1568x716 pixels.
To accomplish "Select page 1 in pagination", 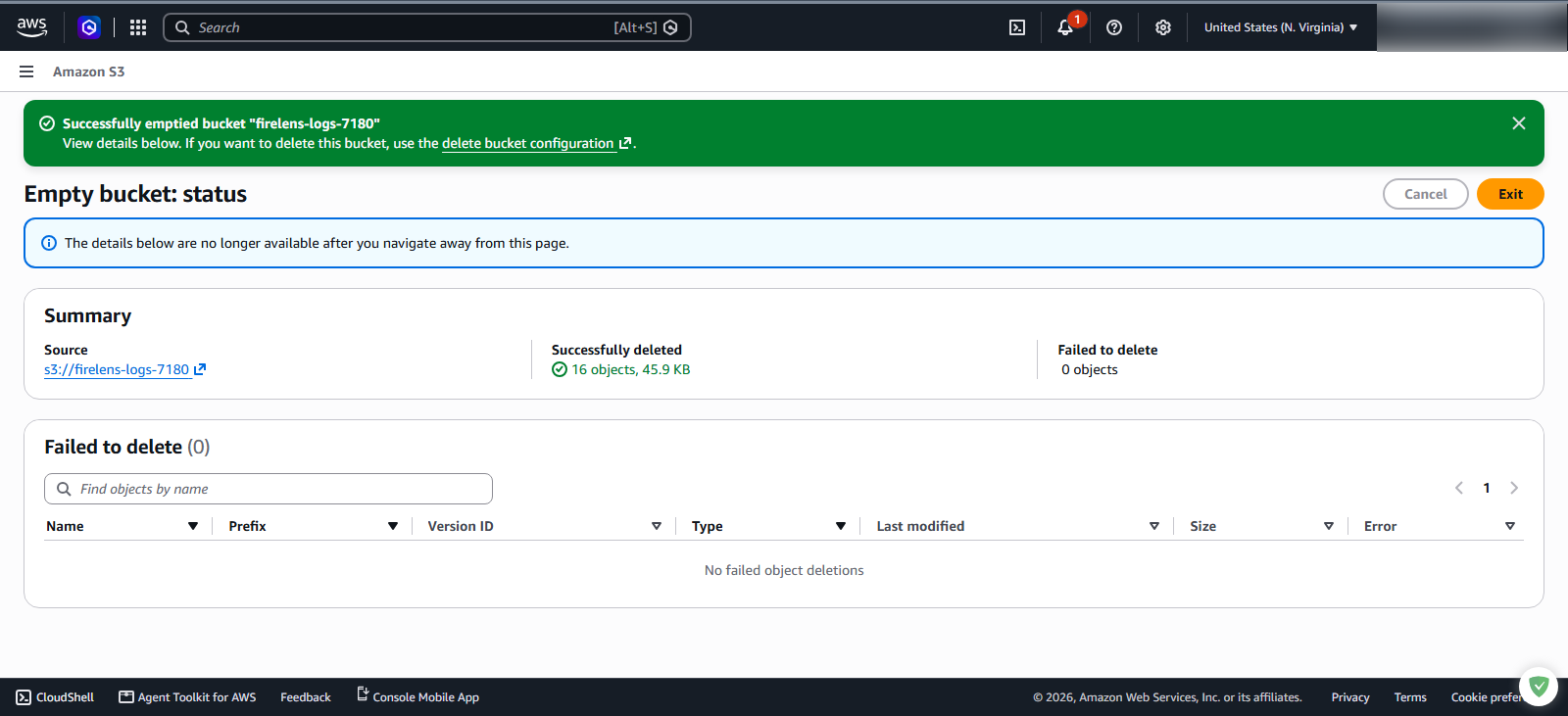I will (1487, 488).
